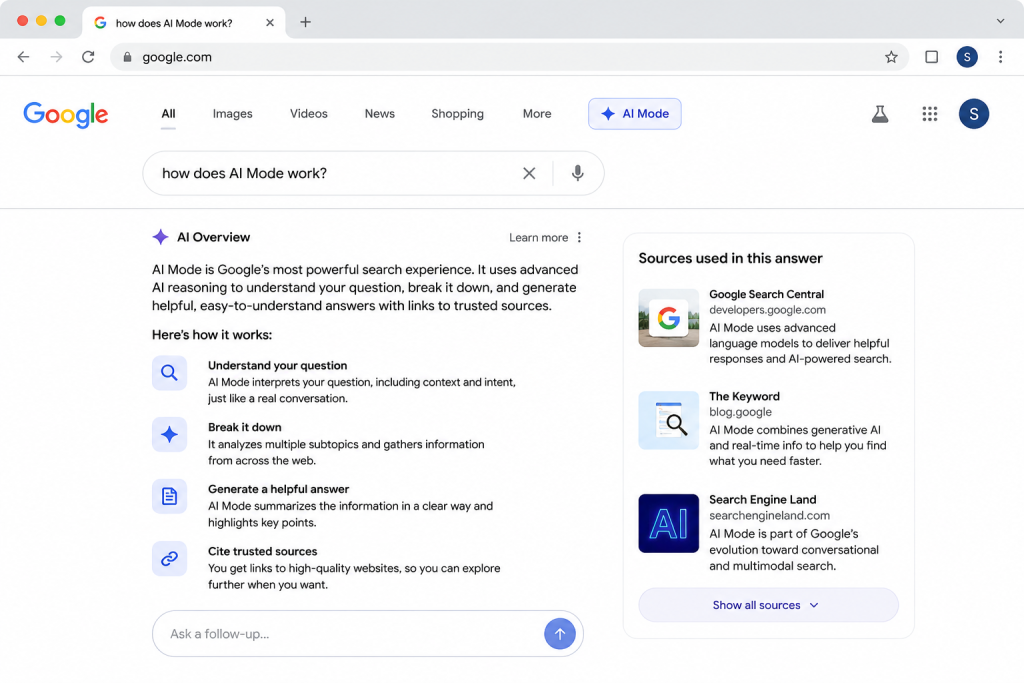
Task: Open the Google apps grid
Action: click(x=929, y=114)
